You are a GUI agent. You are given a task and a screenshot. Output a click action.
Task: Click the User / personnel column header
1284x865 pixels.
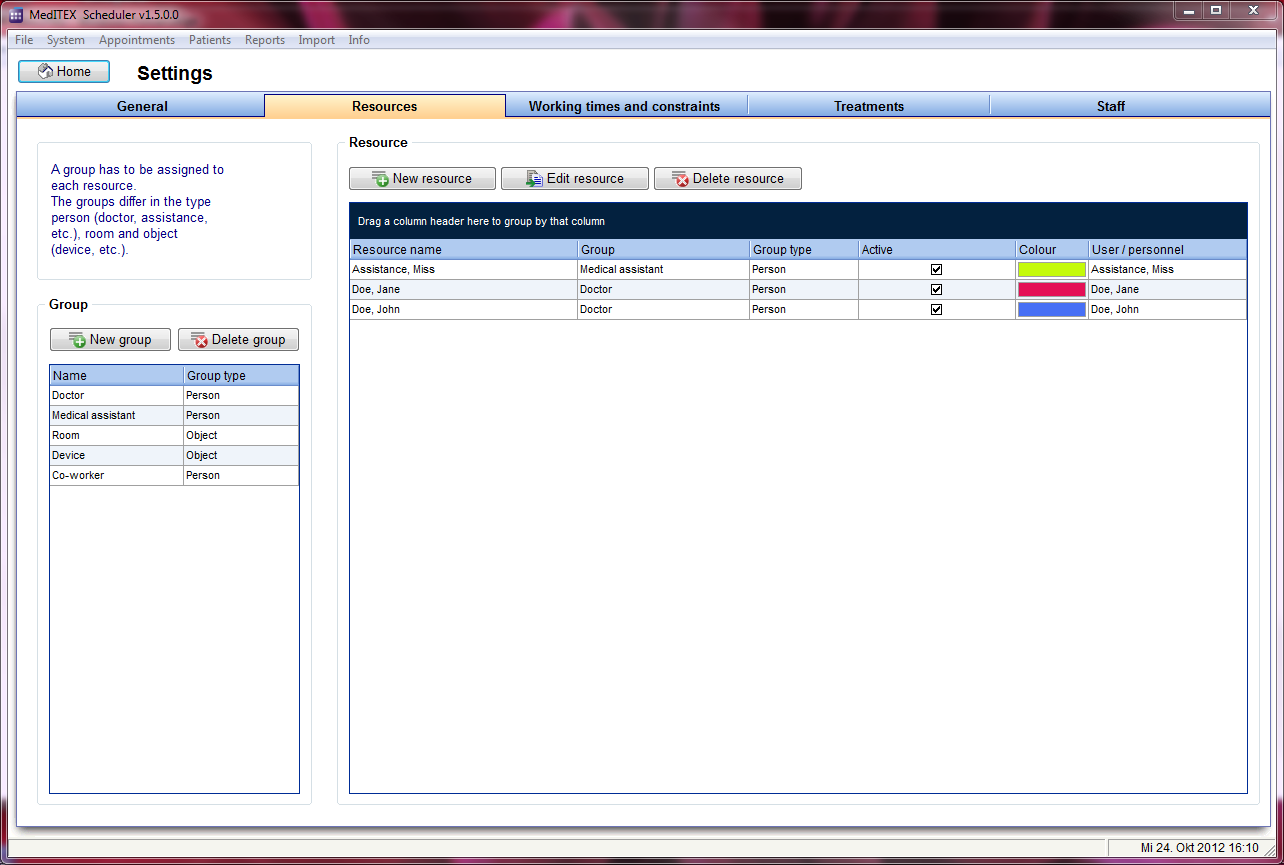pyautogui.click(x=1168, y=250)
